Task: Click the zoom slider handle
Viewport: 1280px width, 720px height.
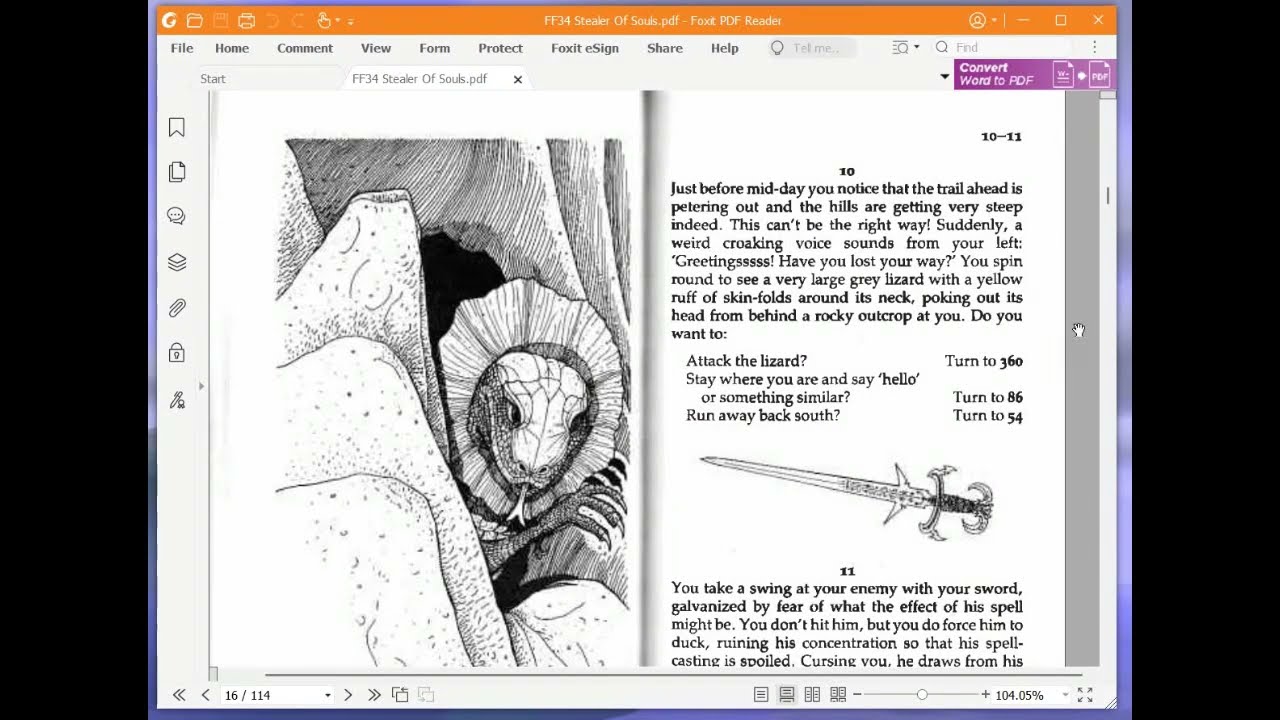Action: tap(922, 695)
